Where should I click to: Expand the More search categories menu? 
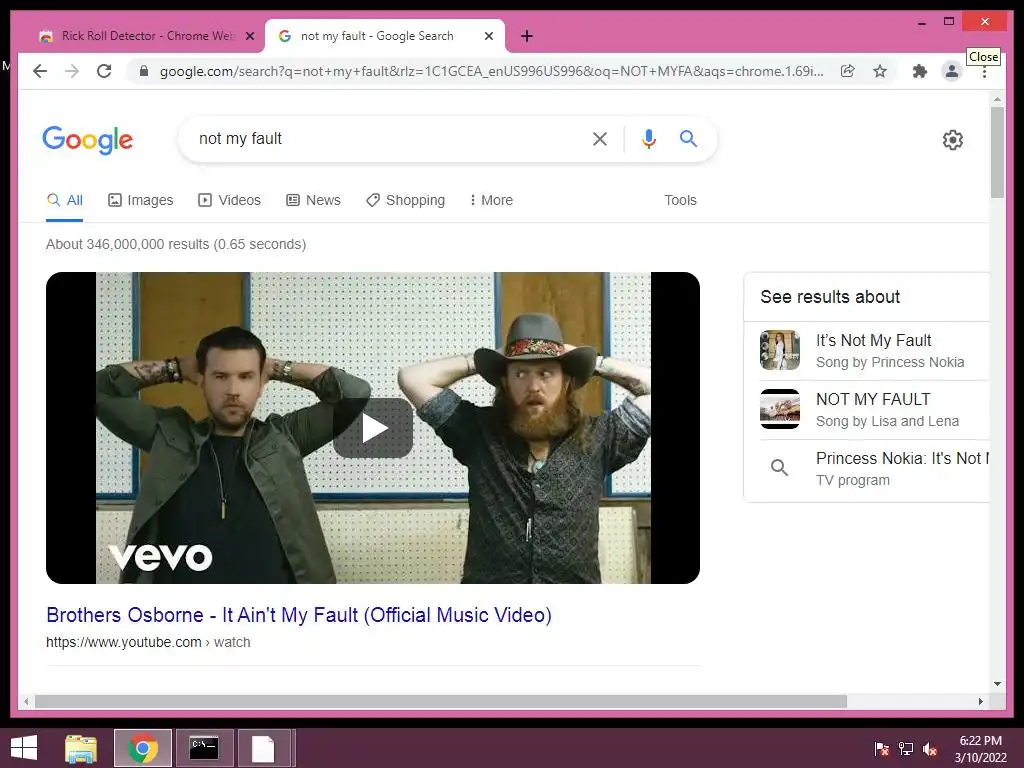(491, 200)
